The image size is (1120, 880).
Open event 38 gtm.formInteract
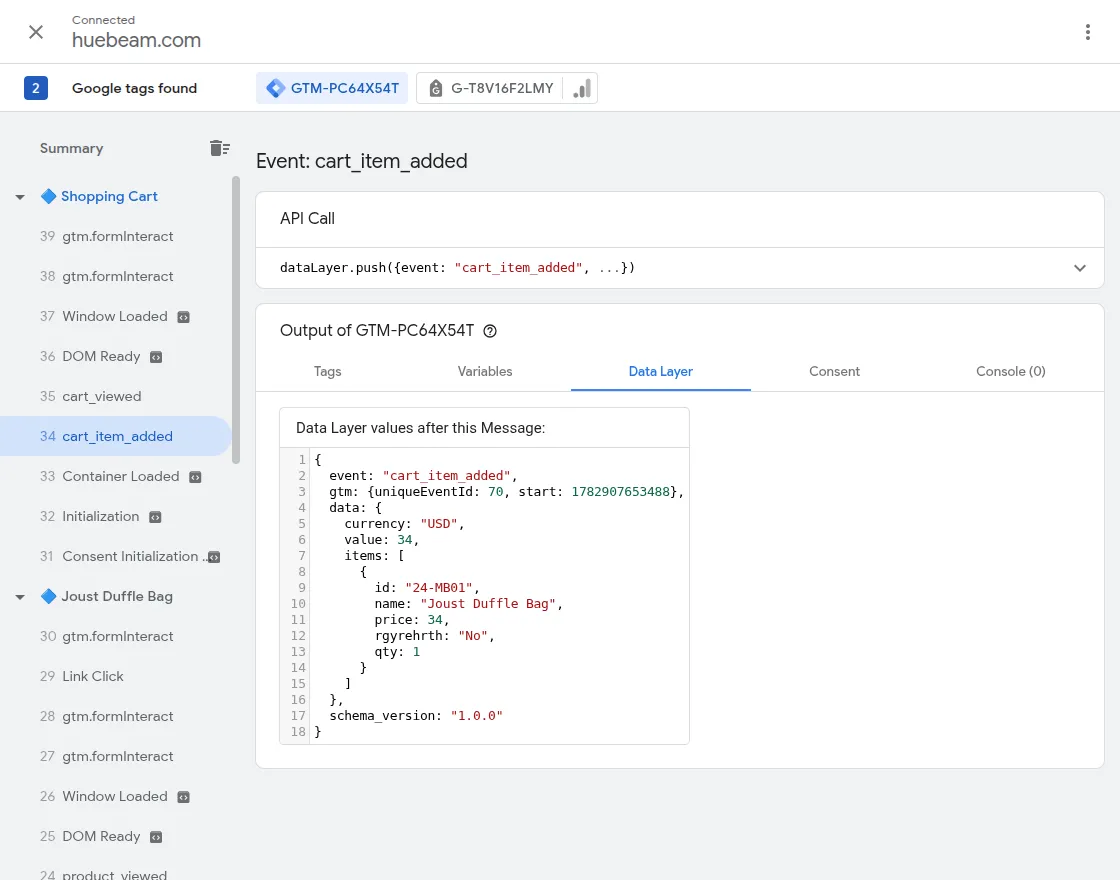pos(116,276)
